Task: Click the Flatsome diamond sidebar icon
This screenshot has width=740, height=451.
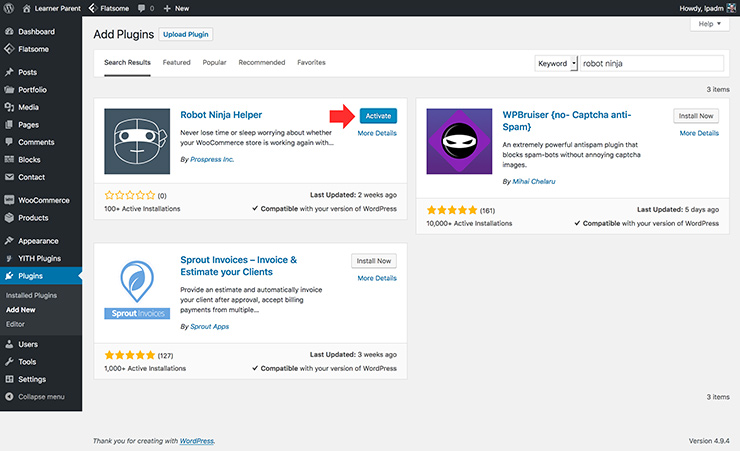Action: [x=9, y=49]
